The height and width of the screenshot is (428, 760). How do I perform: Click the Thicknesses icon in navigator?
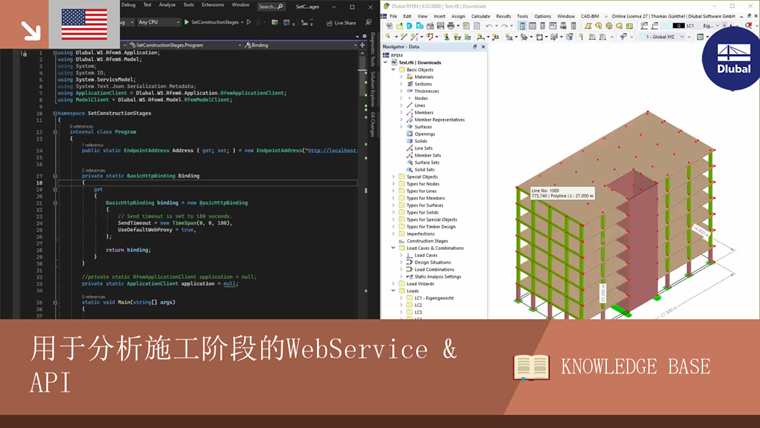point(410,91)
